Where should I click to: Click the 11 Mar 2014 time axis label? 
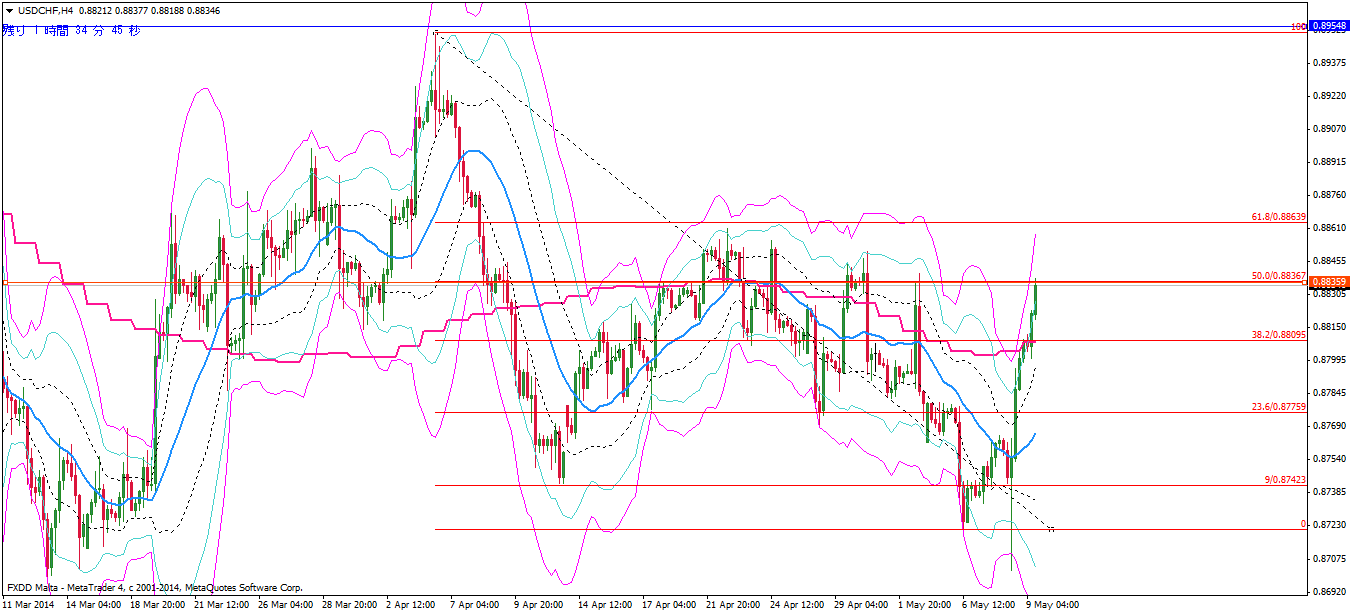30,604
